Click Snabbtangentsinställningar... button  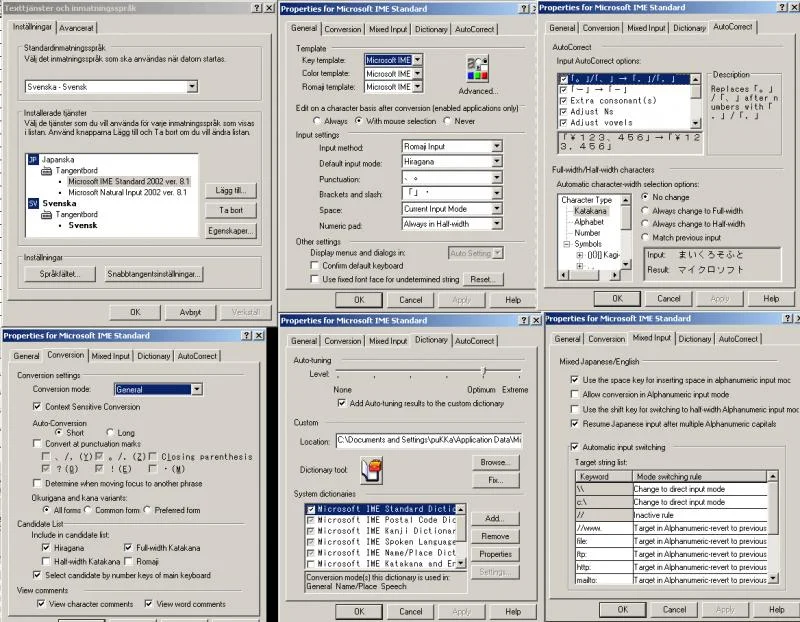click(154, 274)
